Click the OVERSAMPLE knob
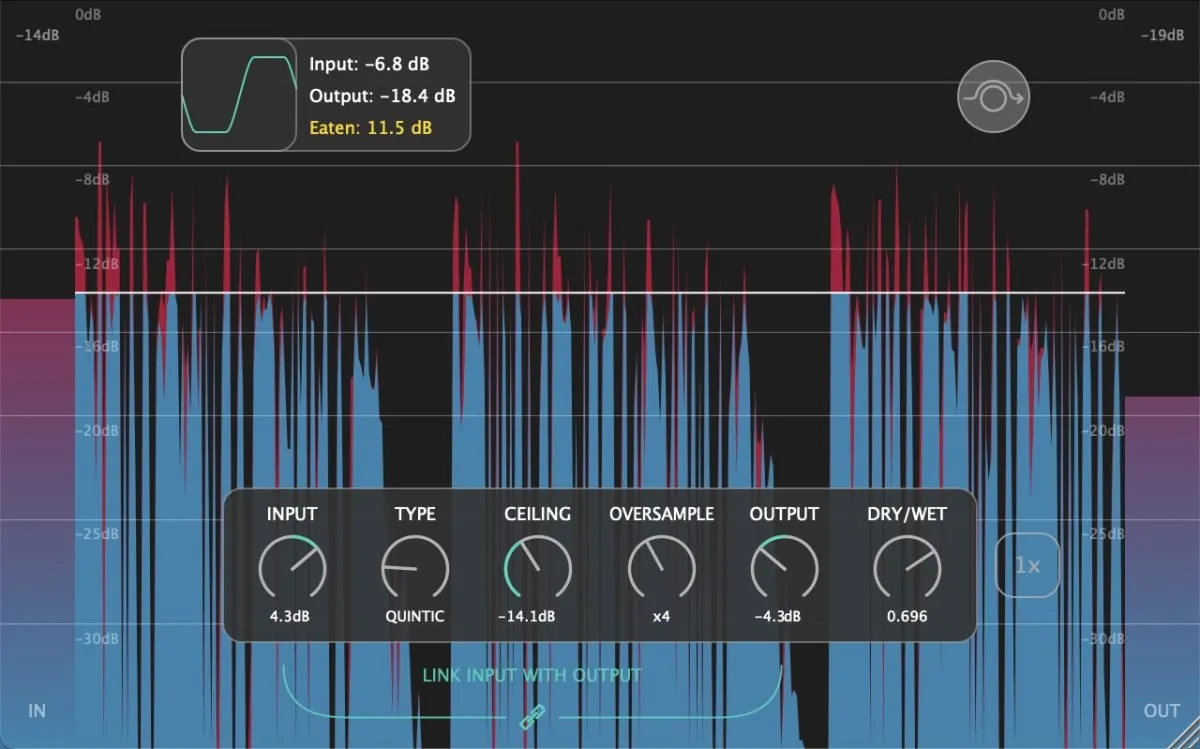 (x=661, y=568)
